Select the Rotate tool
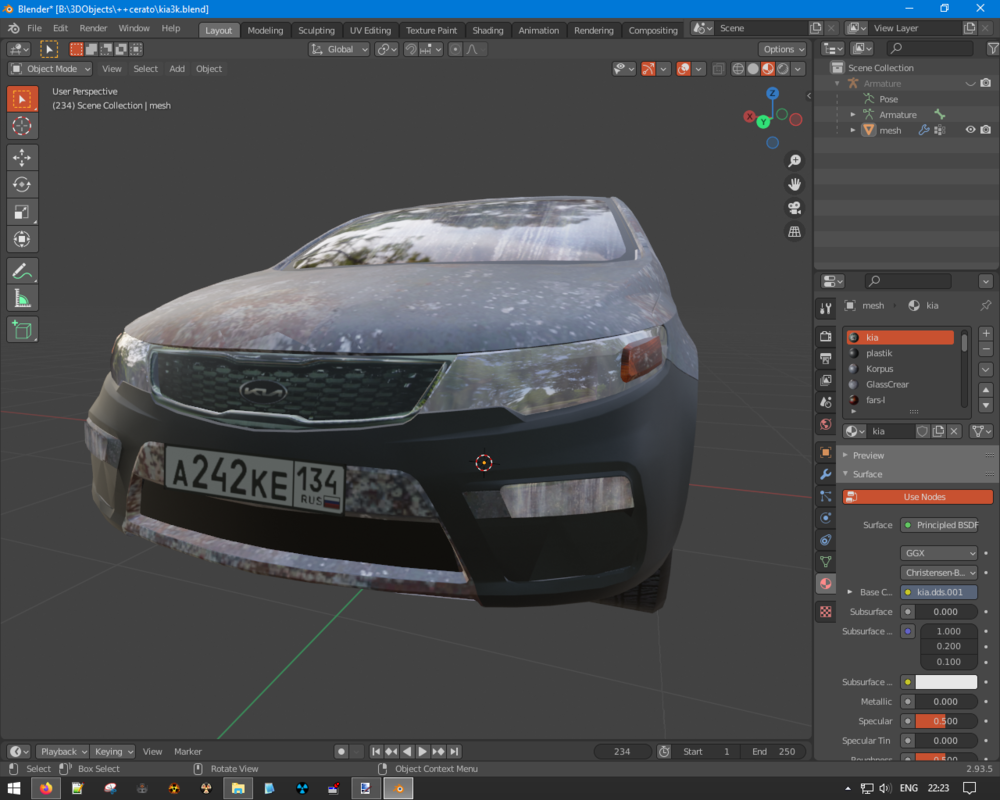The image size is (1000, 800). pyautogui.click(x=22, y=185)
